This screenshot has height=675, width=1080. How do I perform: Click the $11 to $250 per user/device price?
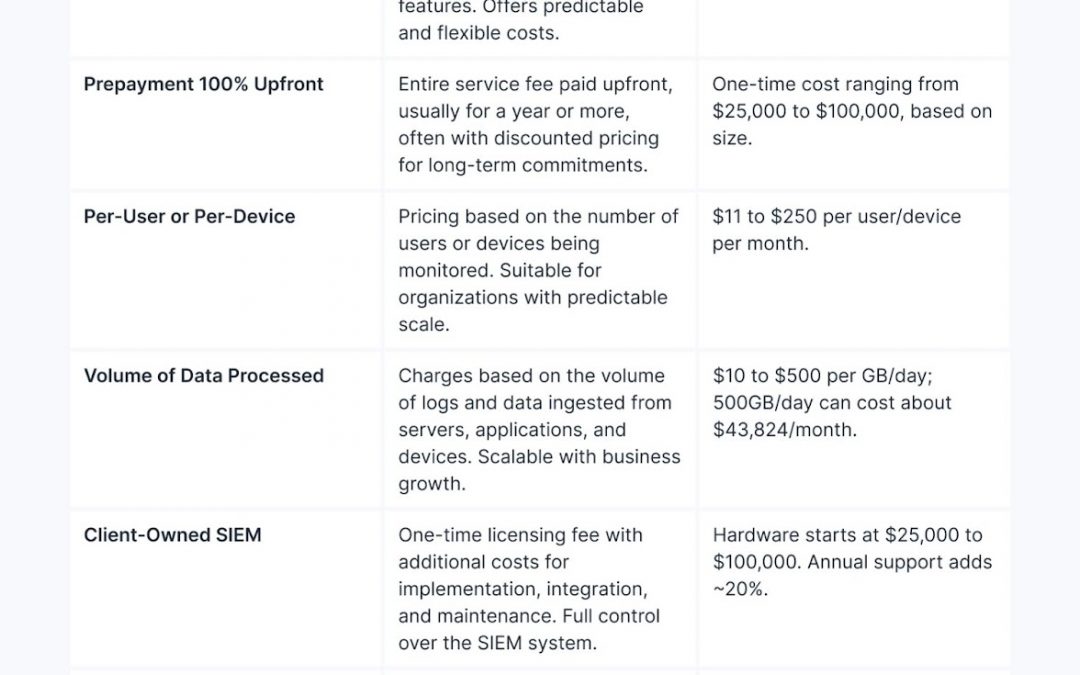tap(836, 229)
